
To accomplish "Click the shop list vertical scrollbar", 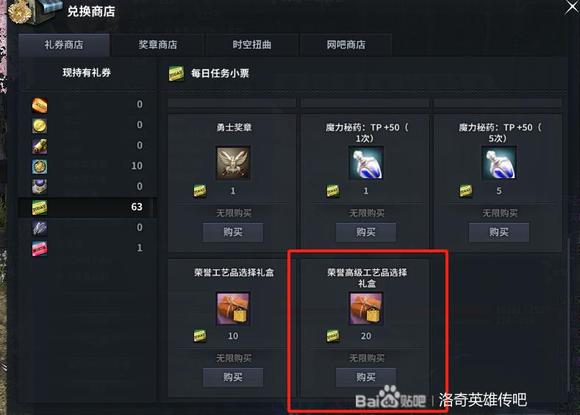I will click(x=569, y=314).
